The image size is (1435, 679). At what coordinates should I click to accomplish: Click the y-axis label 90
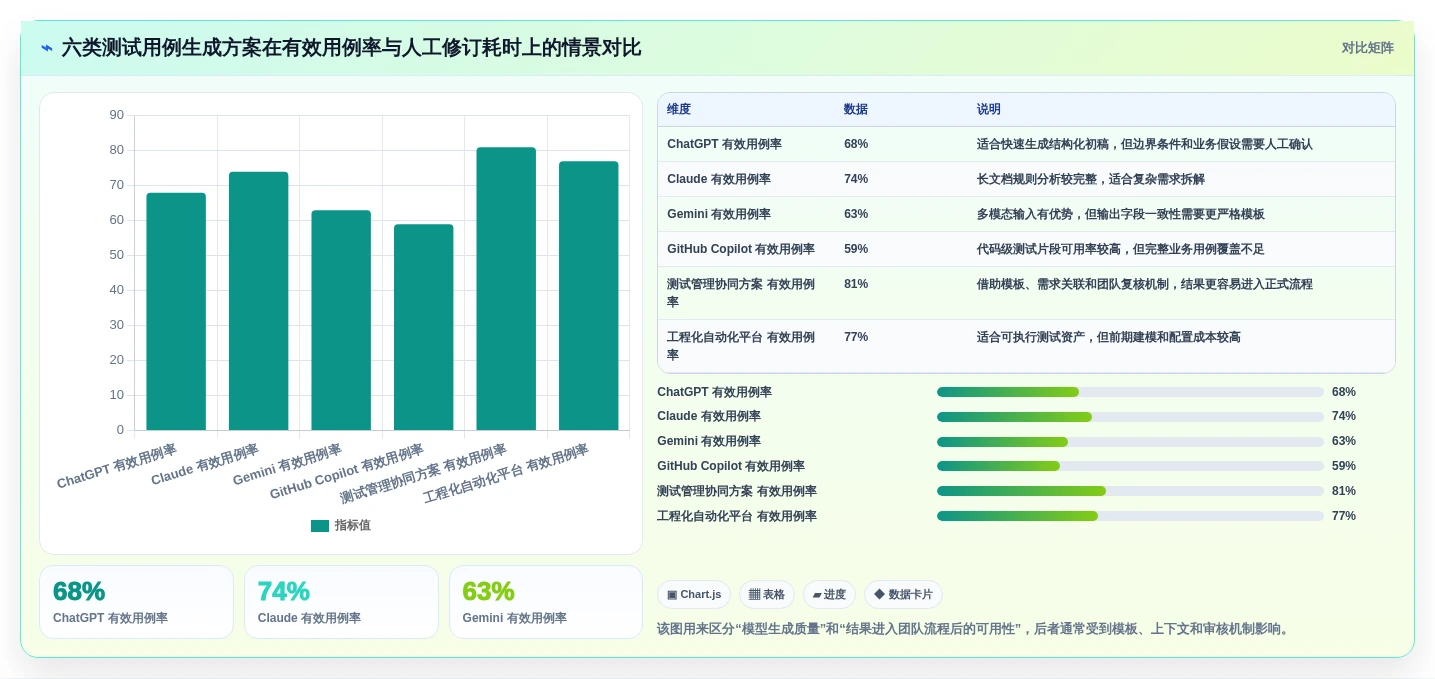coord(117,115)
